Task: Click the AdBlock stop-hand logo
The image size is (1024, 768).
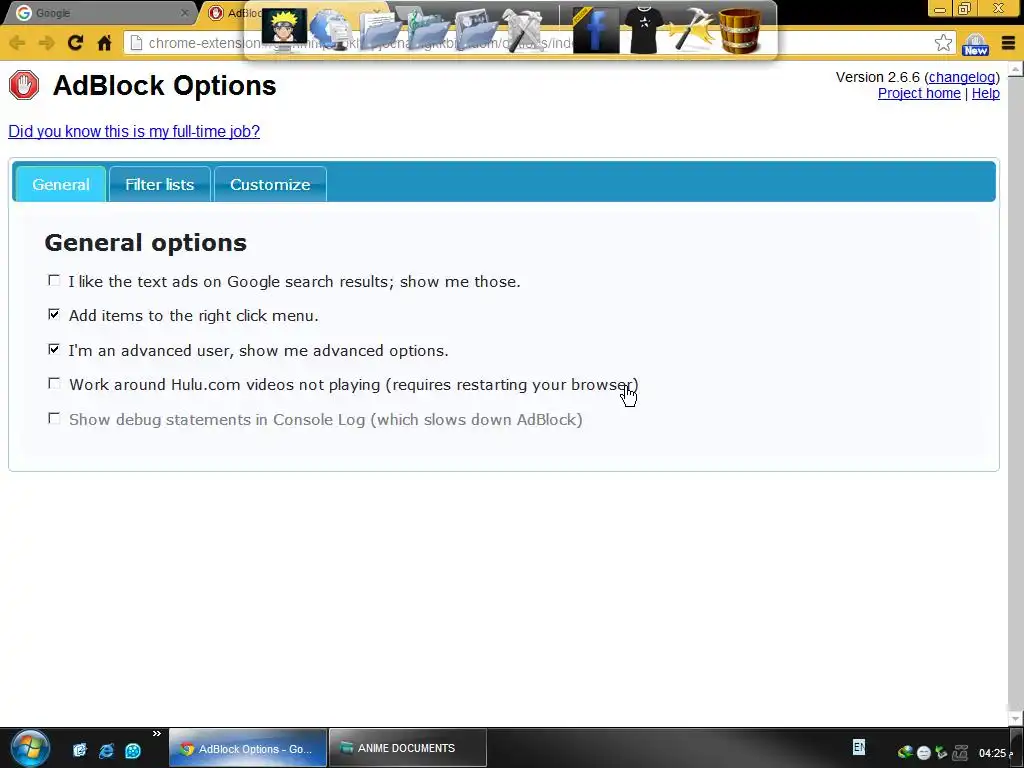Action: click(24, 86)
